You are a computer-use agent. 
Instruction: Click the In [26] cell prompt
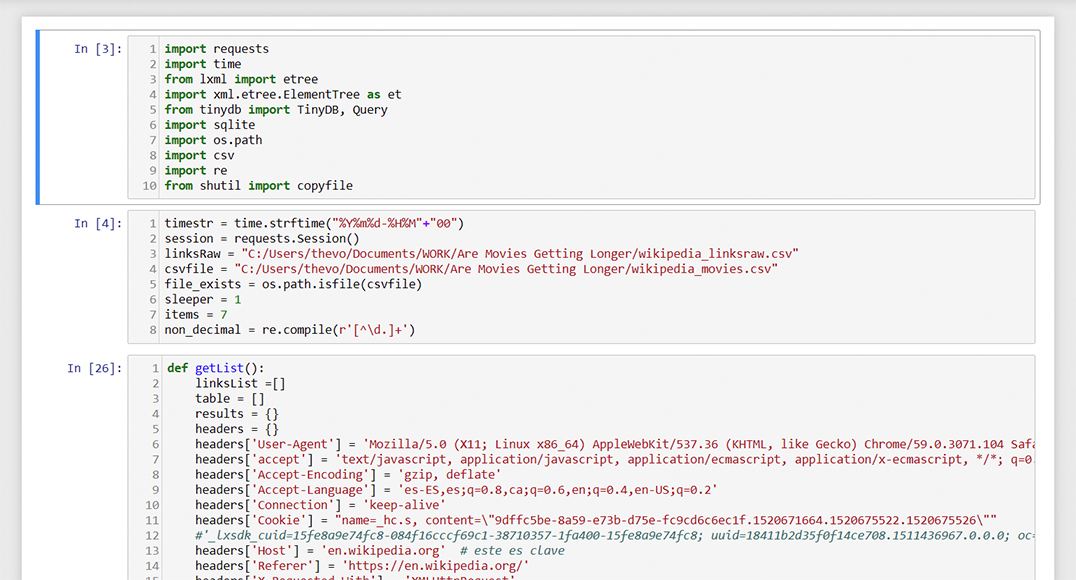[x=95, y=368]
